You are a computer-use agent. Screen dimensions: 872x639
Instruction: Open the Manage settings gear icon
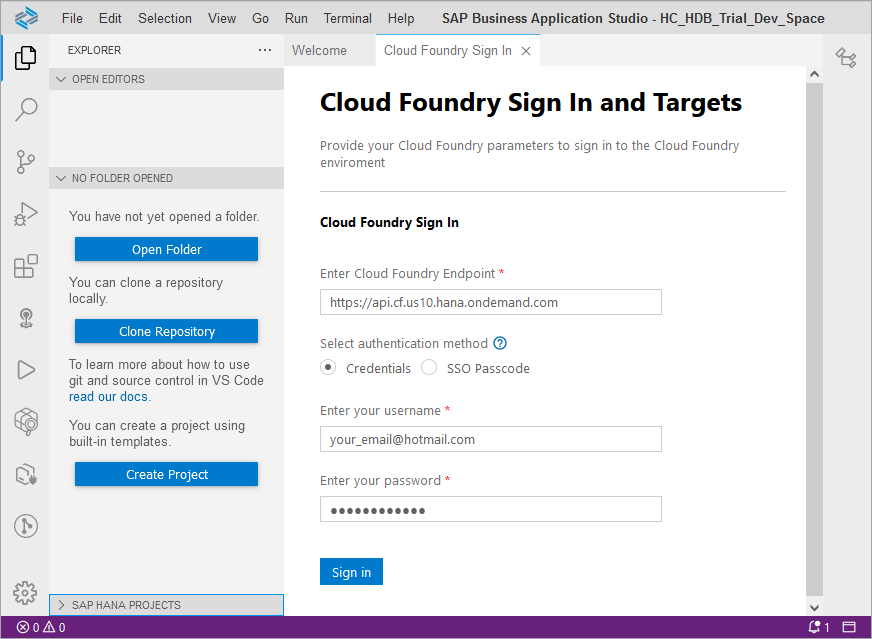click(25, 593)
